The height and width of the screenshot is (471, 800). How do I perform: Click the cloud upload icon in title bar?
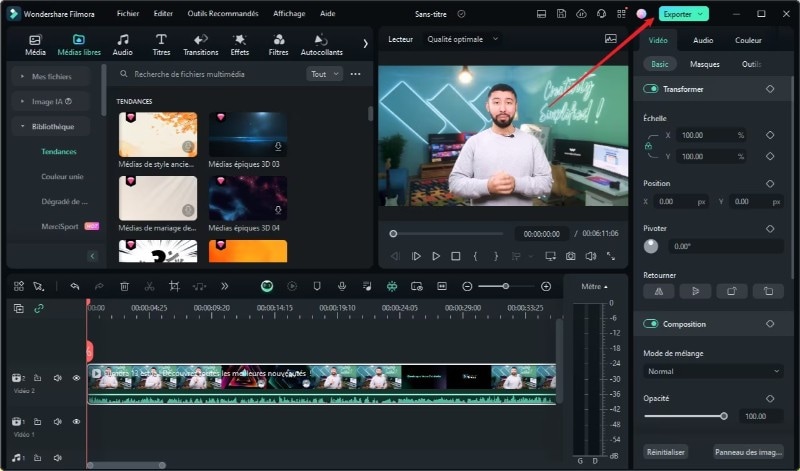(x=581, y=14)
